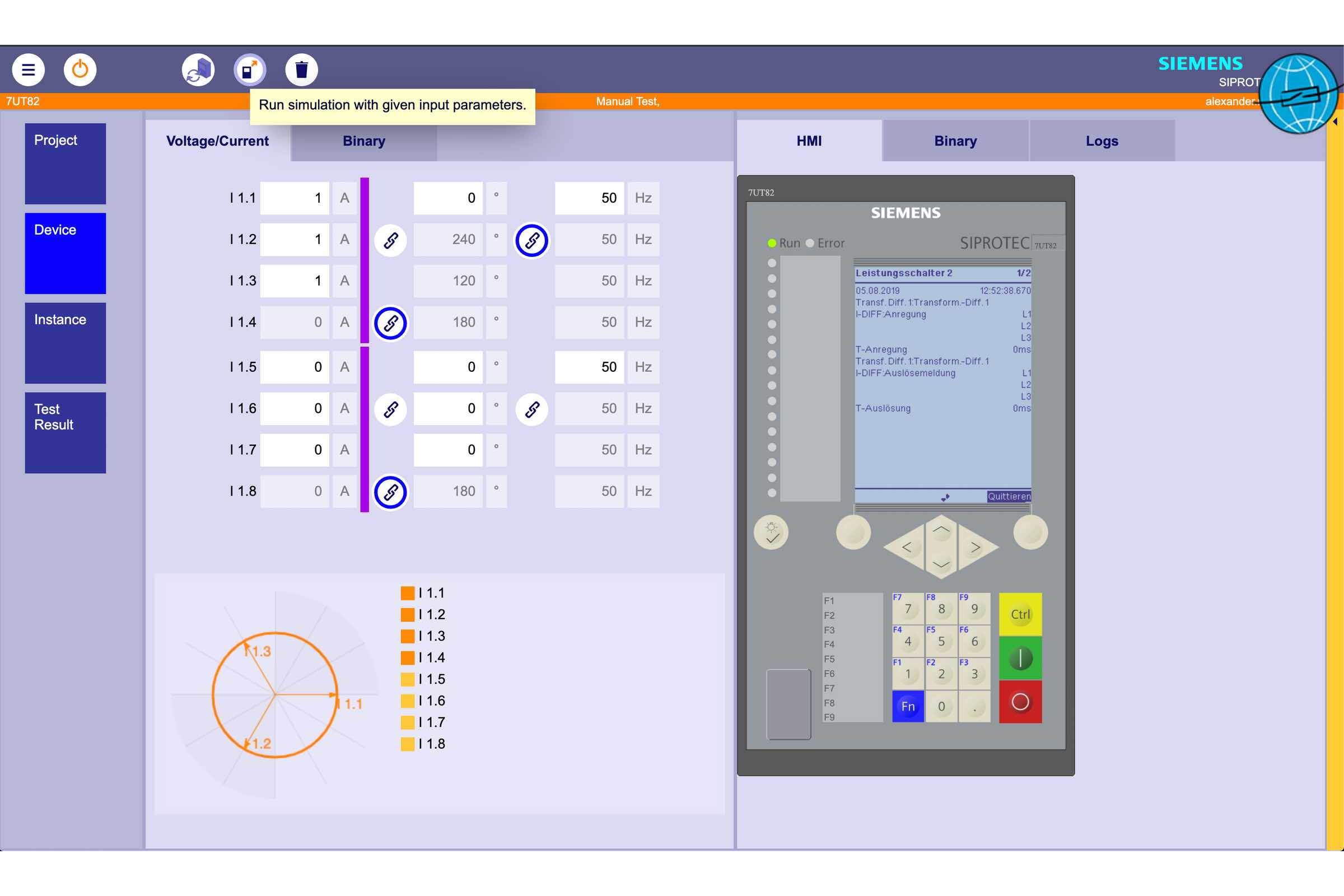Open the Test Result section
The width and height of the screenshot is (1344, 896).
(x=65, y=432)
